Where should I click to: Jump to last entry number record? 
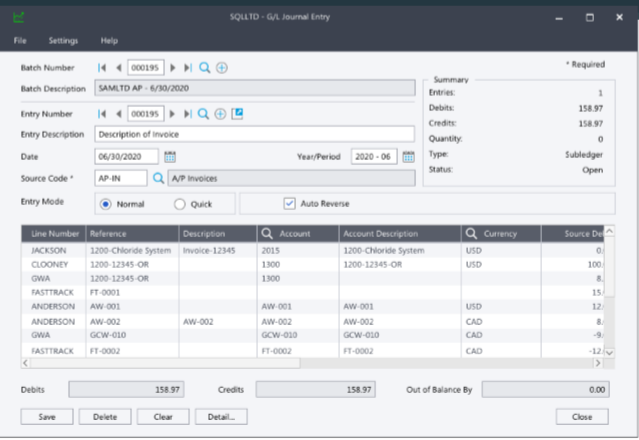(x=187, y=113)
